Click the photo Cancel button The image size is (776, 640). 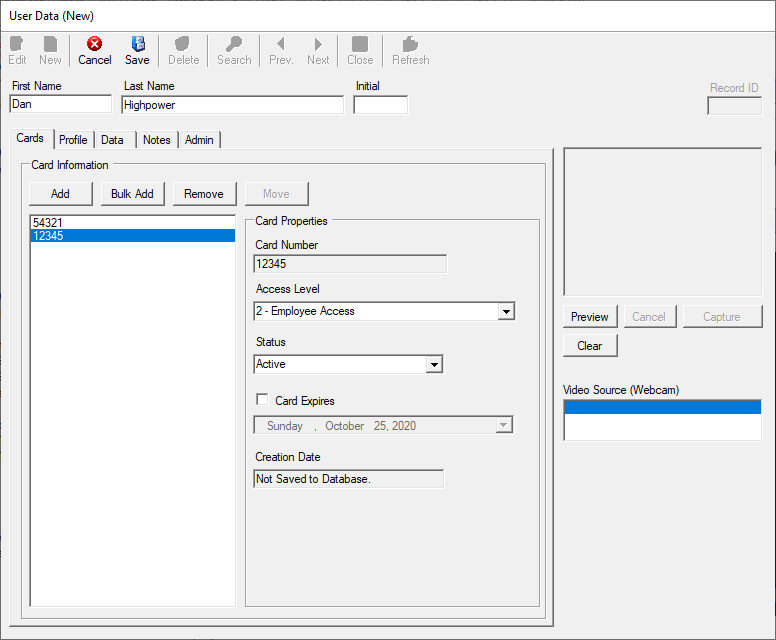pos(649,317)
